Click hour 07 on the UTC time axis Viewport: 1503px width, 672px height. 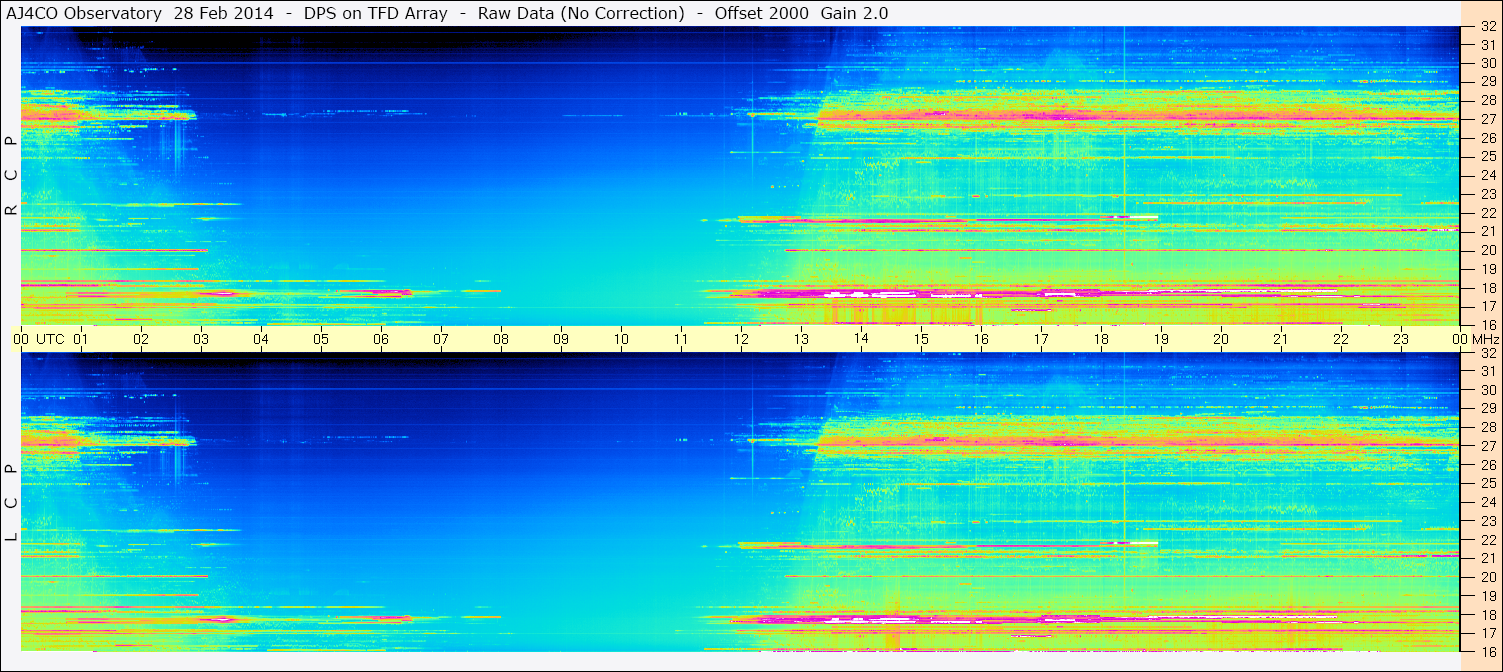[x=441, y=339]
